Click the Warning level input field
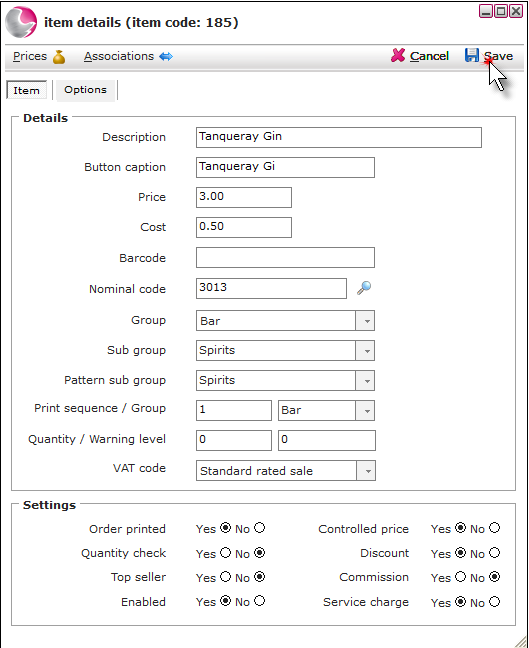 tap(327, 440)
